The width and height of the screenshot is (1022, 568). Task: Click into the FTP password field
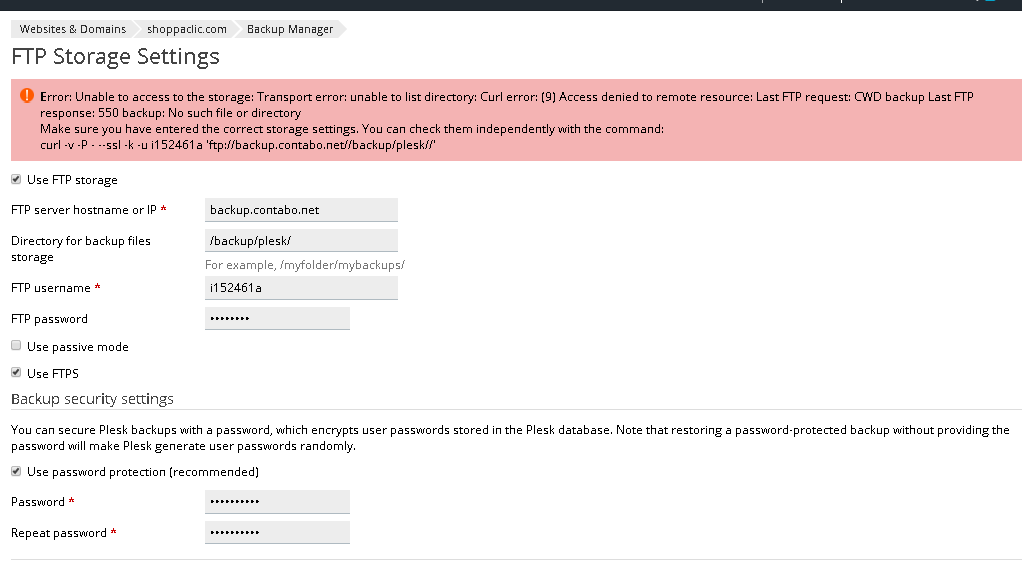[277, 319]
